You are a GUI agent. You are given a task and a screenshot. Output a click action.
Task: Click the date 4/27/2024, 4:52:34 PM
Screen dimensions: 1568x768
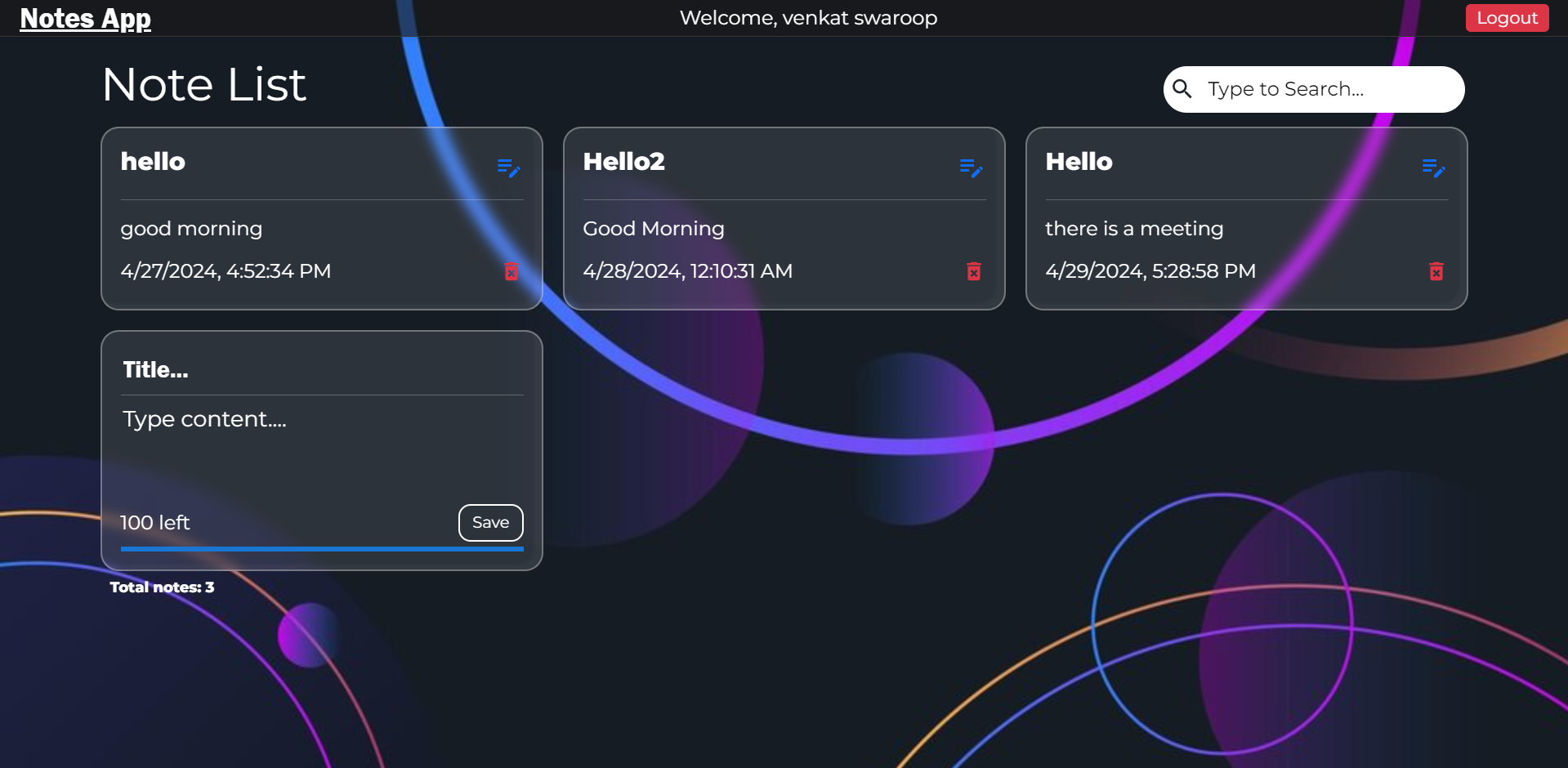(226, 271)
